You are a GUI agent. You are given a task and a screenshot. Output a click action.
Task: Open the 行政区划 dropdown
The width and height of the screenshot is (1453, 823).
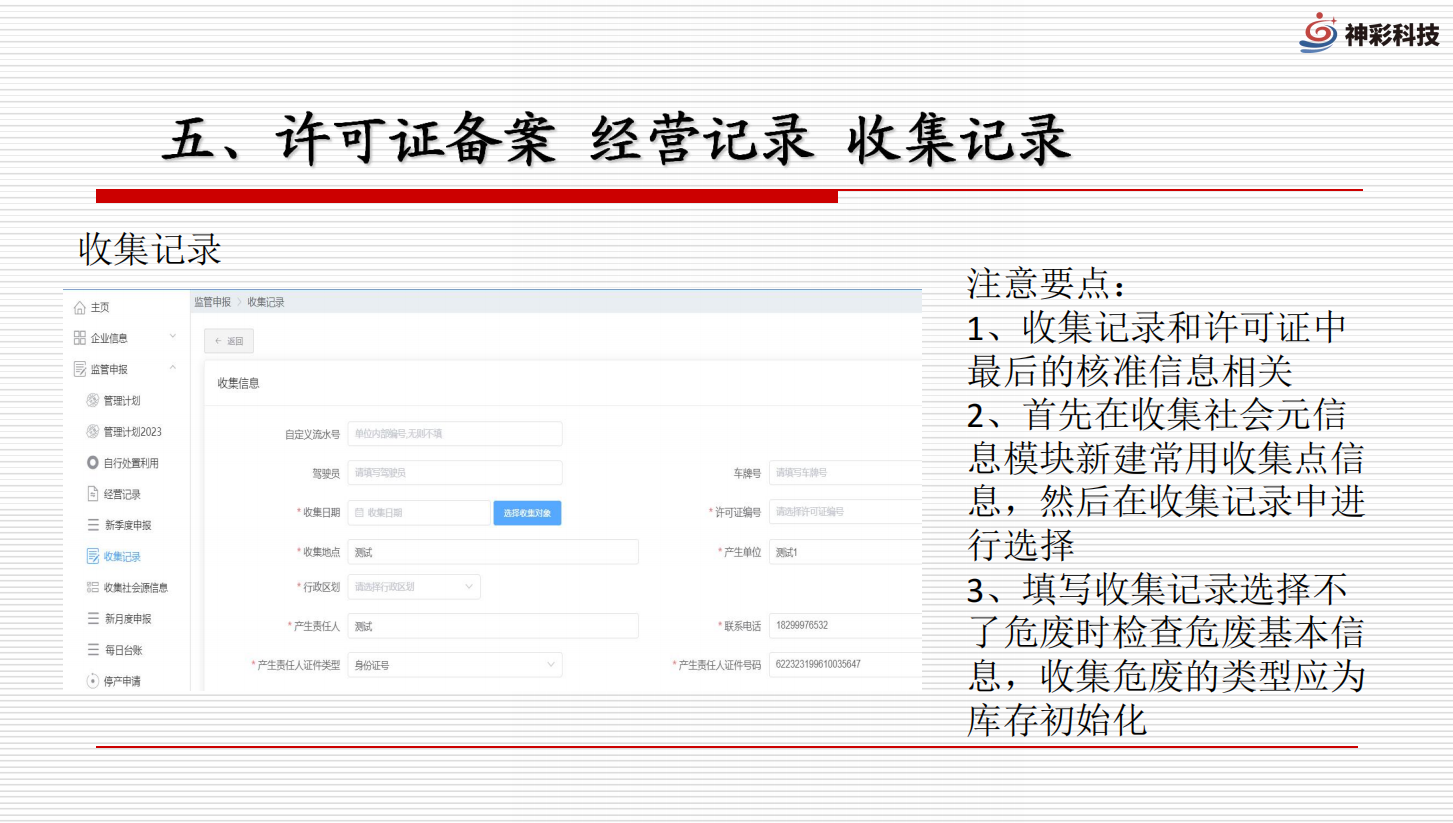point(413,587)
